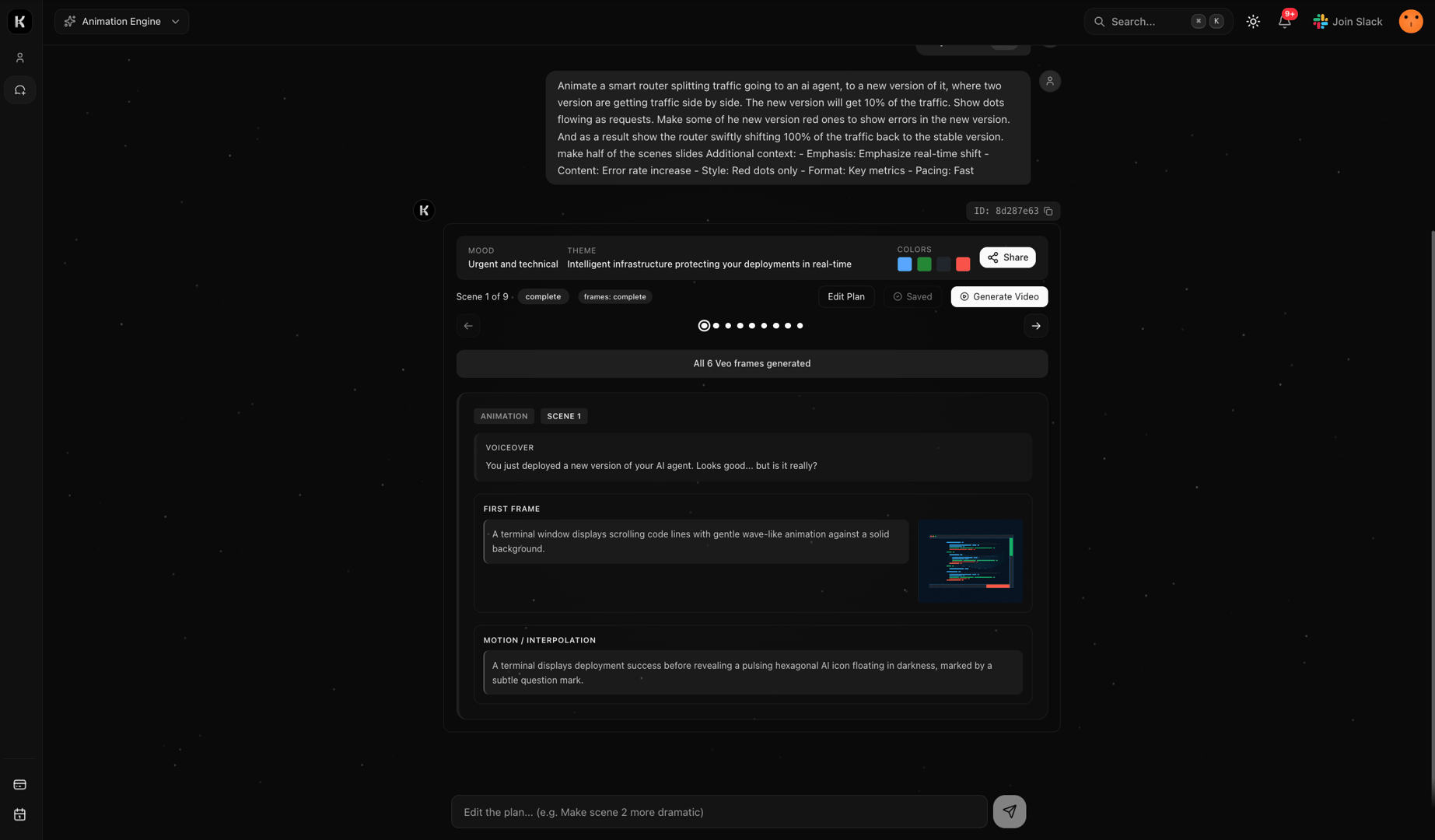Jump to scene five via pagination dot

click(x=751, y=325)
